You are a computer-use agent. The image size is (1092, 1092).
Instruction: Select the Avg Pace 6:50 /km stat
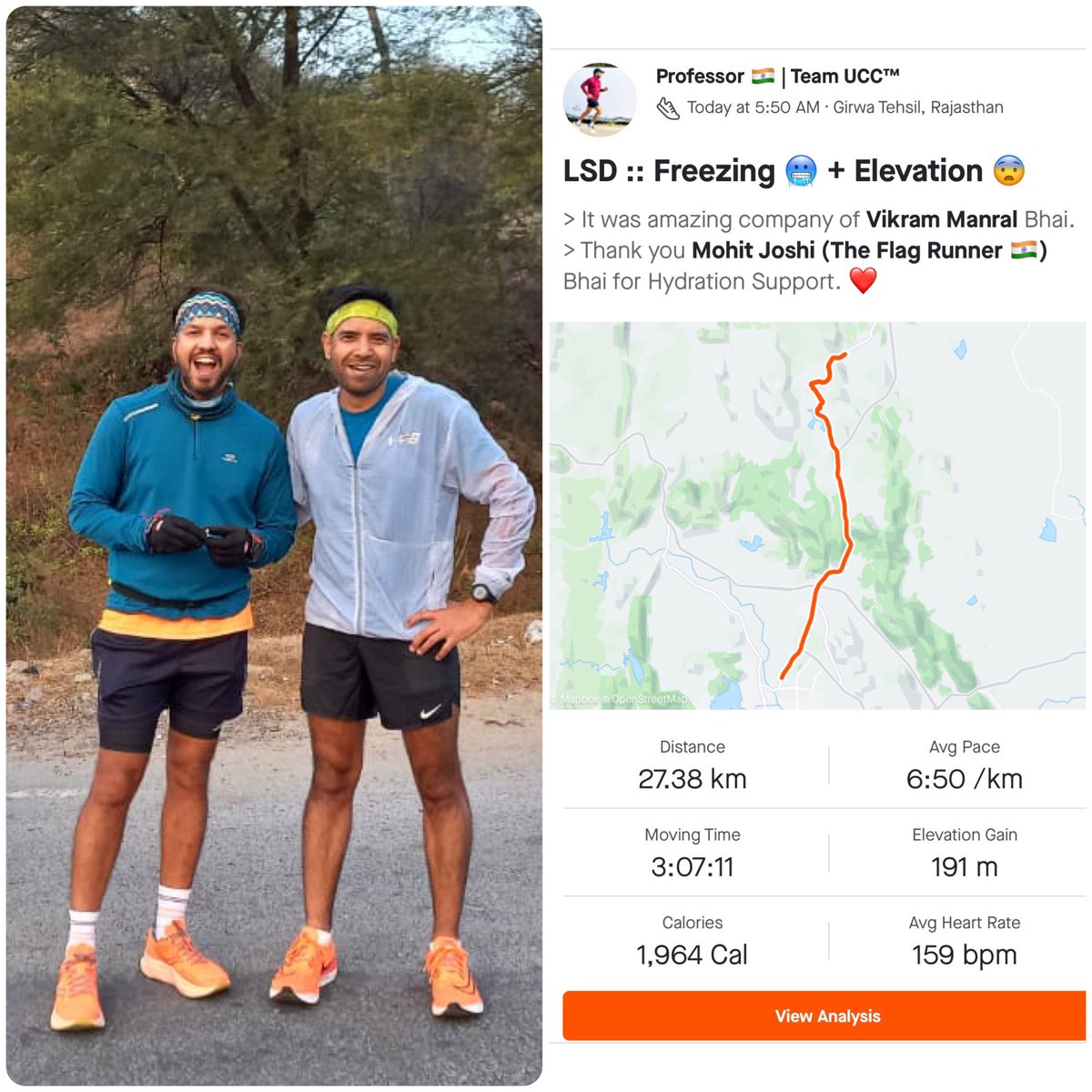(x=965, y=764)
